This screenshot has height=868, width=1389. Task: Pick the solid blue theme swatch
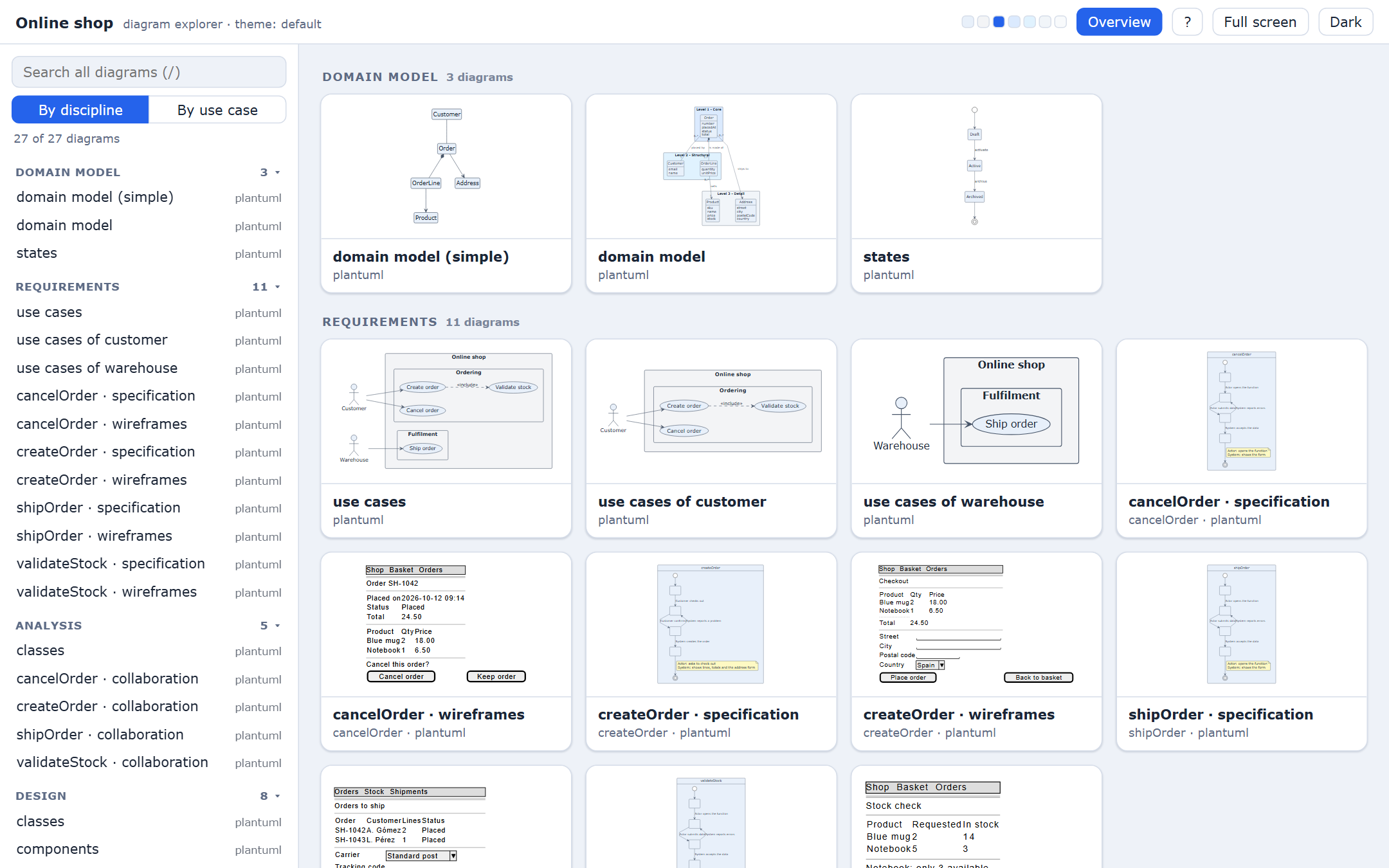[999, 22]
